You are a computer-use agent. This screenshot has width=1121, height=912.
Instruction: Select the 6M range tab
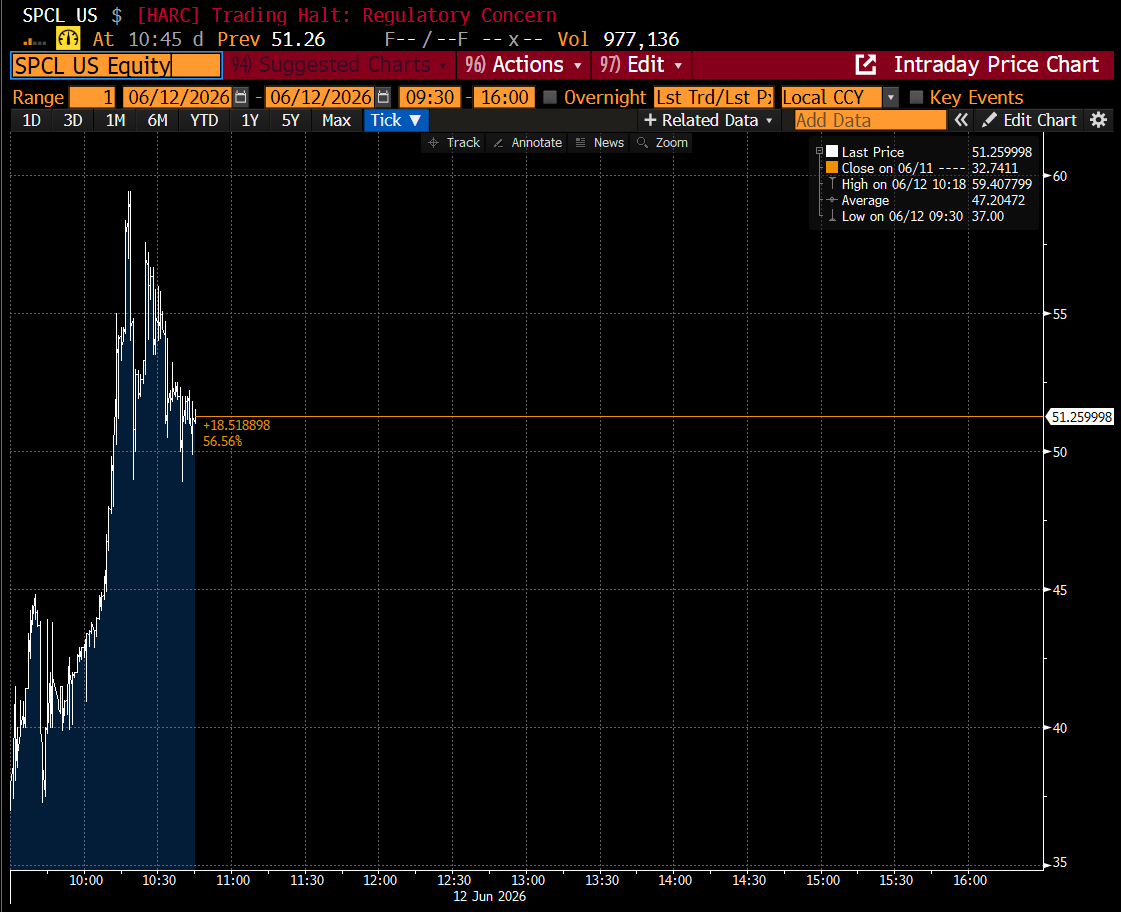pos(157,120)
